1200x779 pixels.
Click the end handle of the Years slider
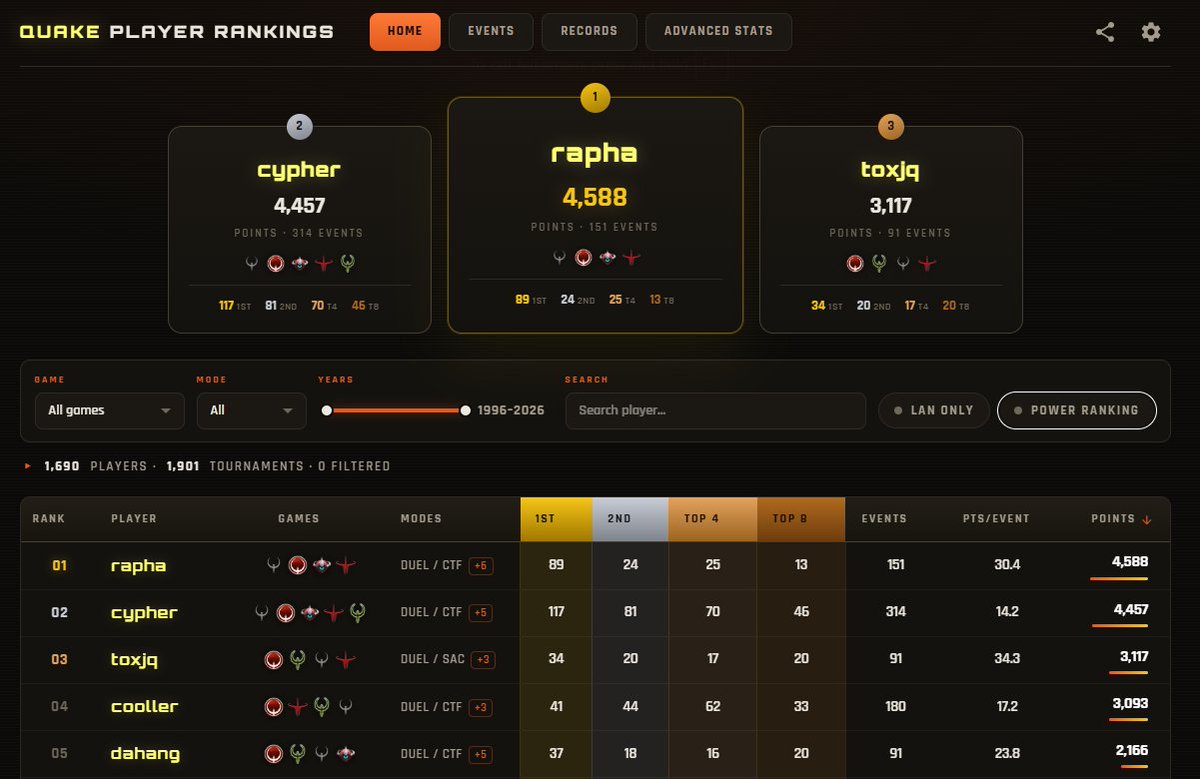(x=465, y=410)
